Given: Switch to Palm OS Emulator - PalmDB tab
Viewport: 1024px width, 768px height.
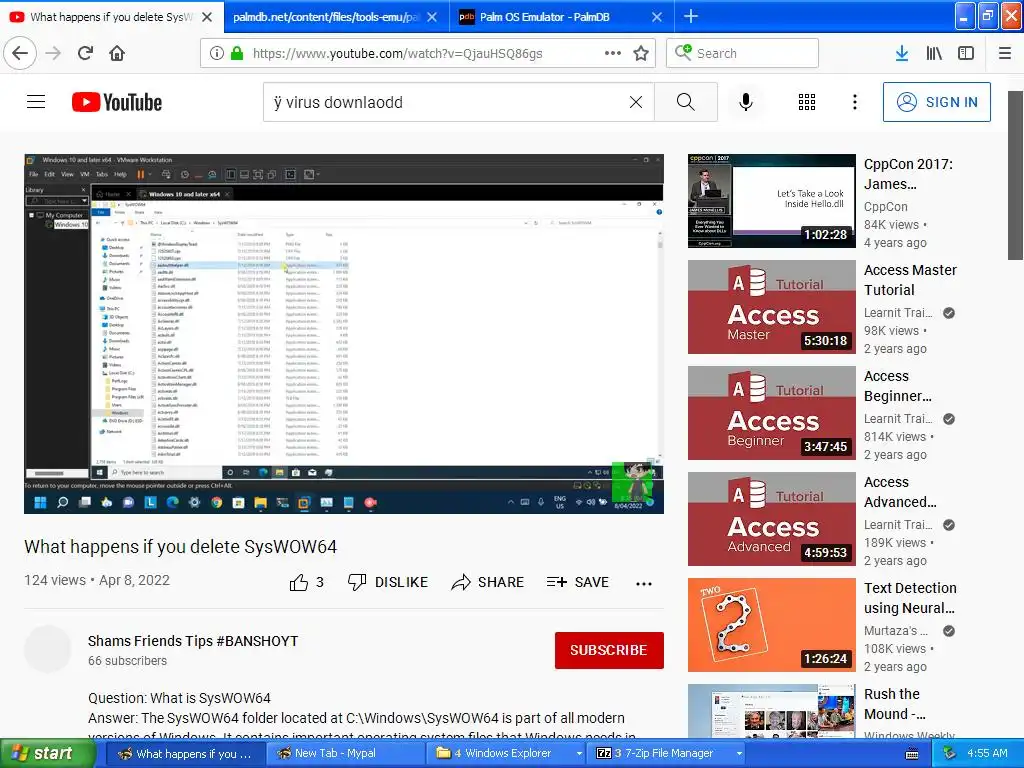Looking at the screenshot, I should 545,17.
